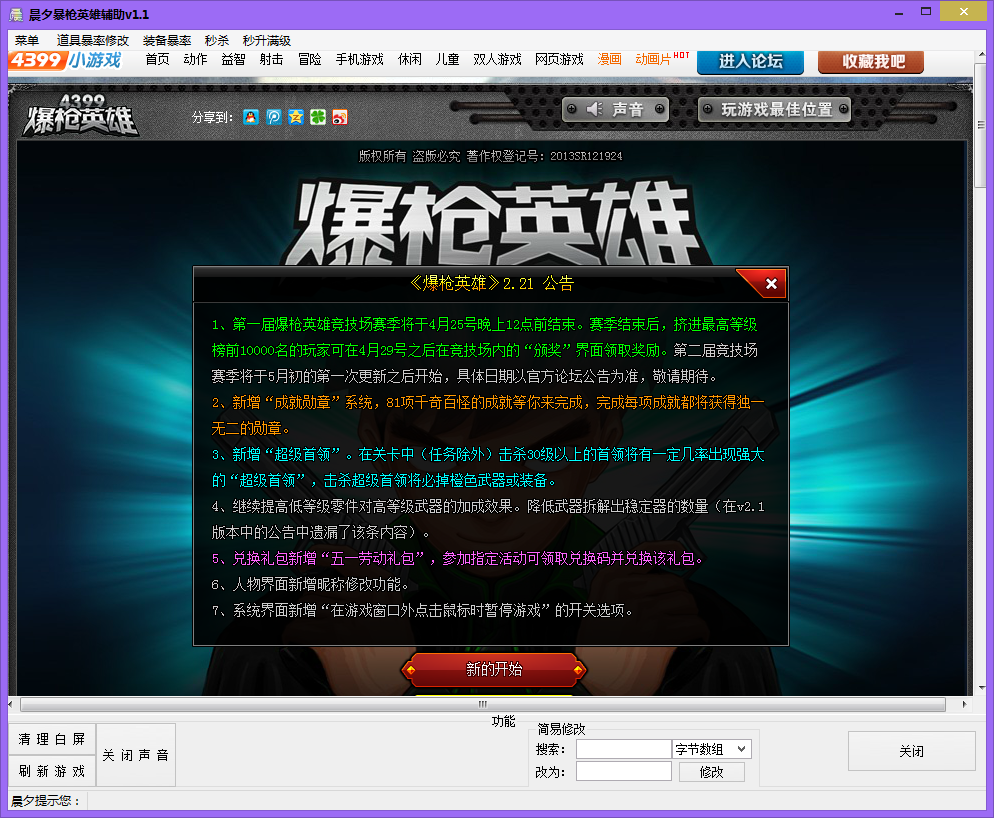Viewport: 994px width, 818px height.
Task: Click the 收藏我吧 button
Action: pyautogui.click(x=871, y=62)
